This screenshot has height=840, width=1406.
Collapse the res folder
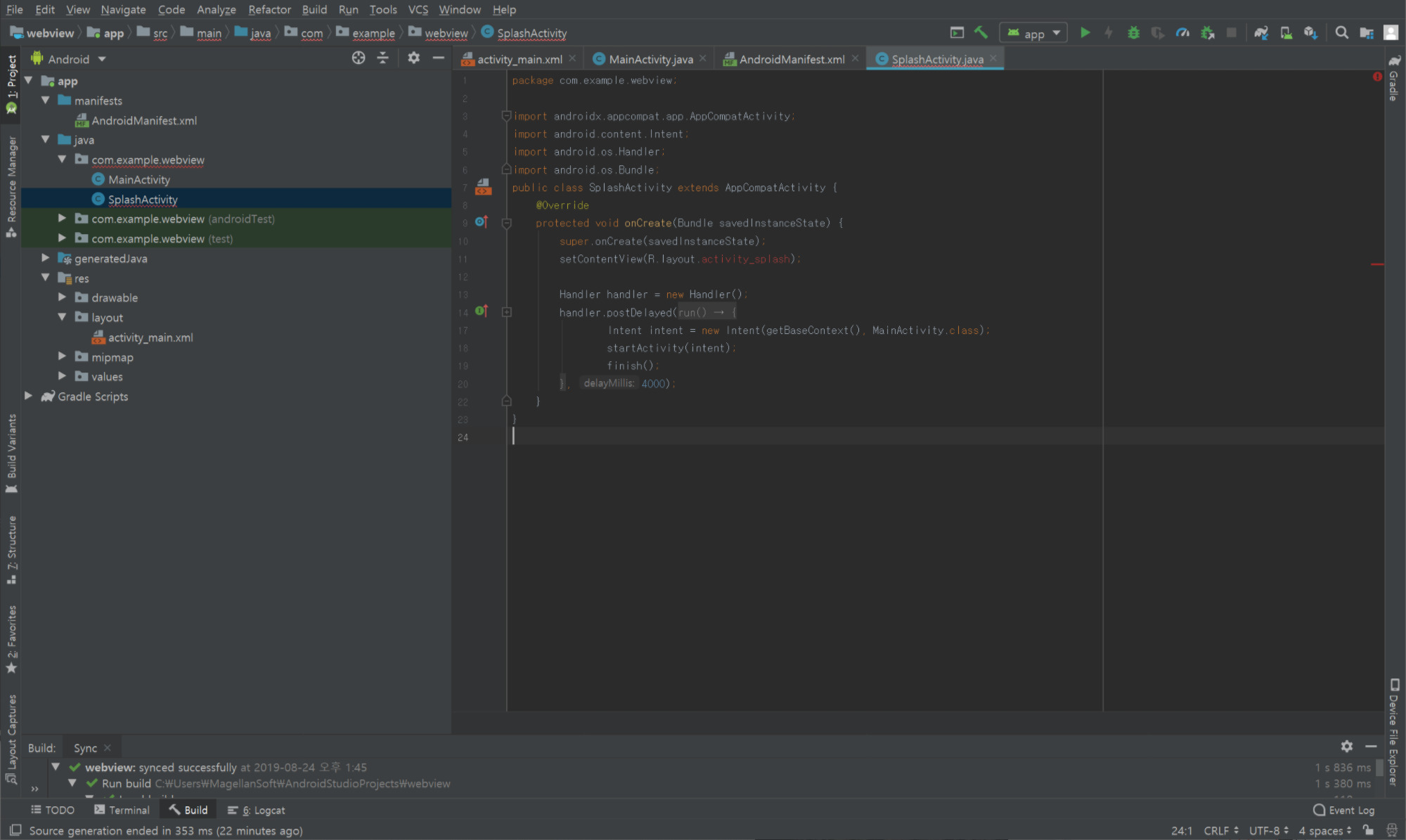coord(46,278)
